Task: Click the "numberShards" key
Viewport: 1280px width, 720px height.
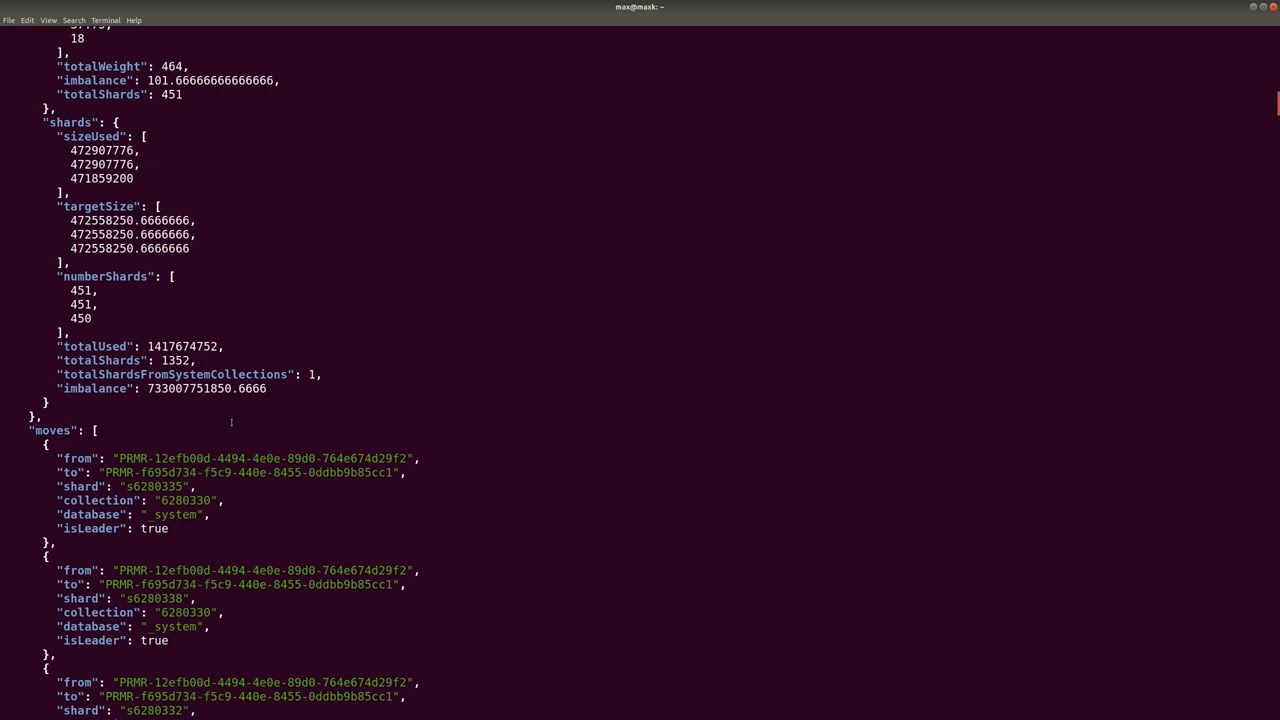Action: (x=105, y=277)
